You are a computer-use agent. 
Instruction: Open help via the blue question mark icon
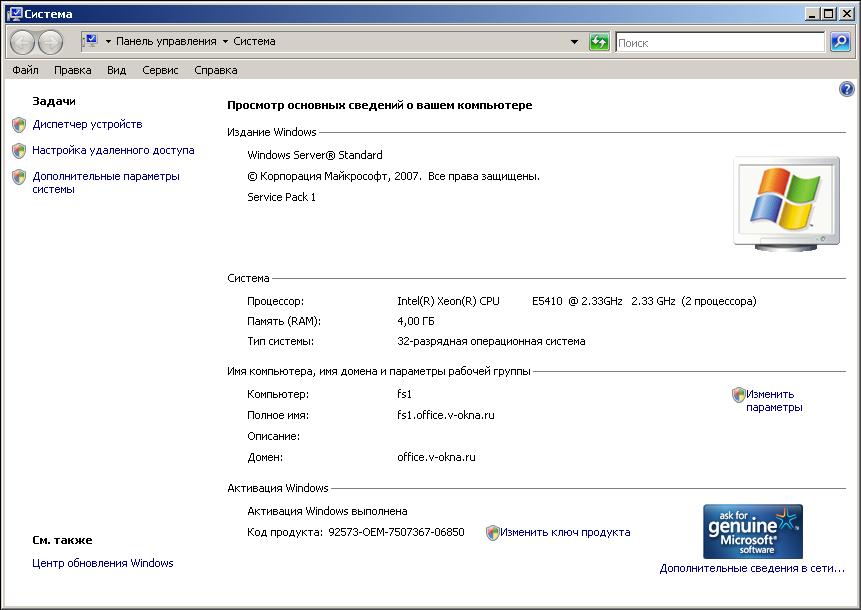847,89
